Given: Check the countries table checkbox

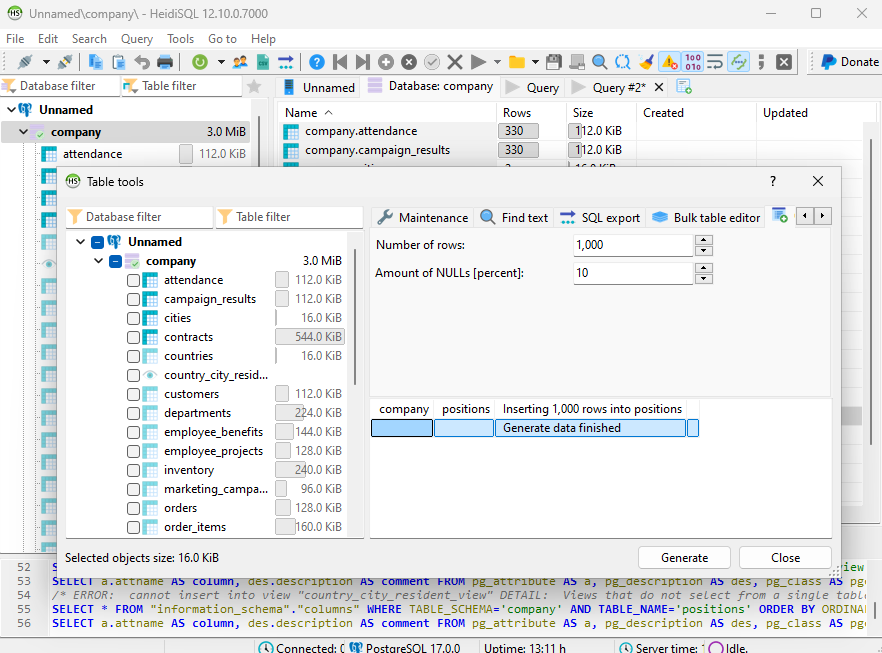Looking at the screenshot, I should pos(133,357).
